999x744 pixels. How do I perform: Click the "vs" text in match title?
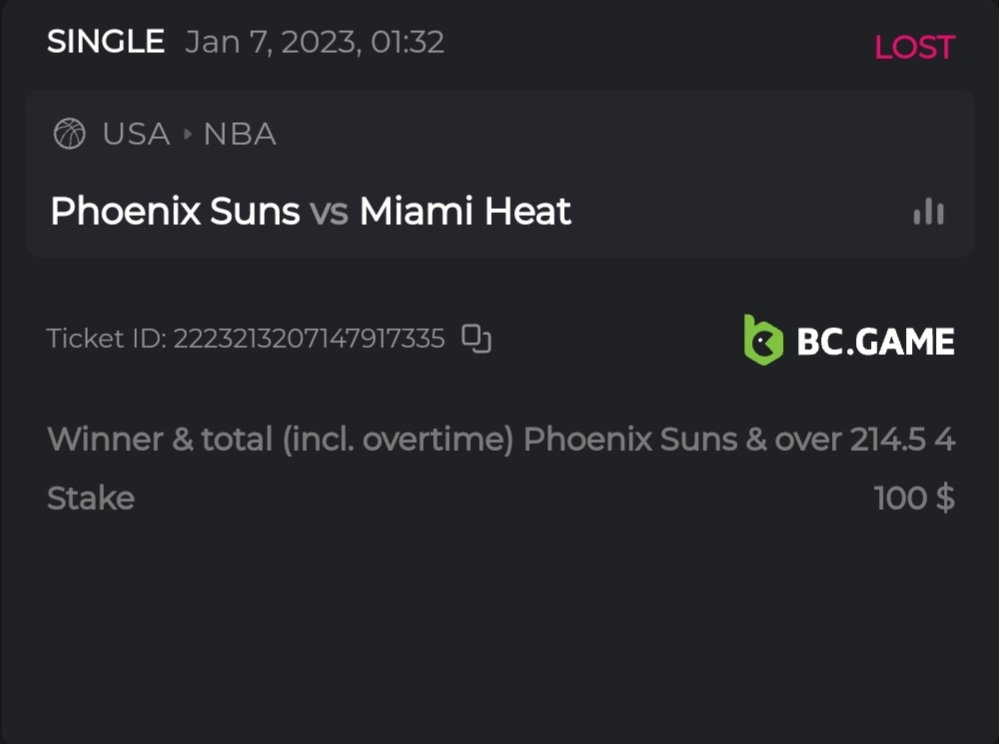[x=329, y=212]
